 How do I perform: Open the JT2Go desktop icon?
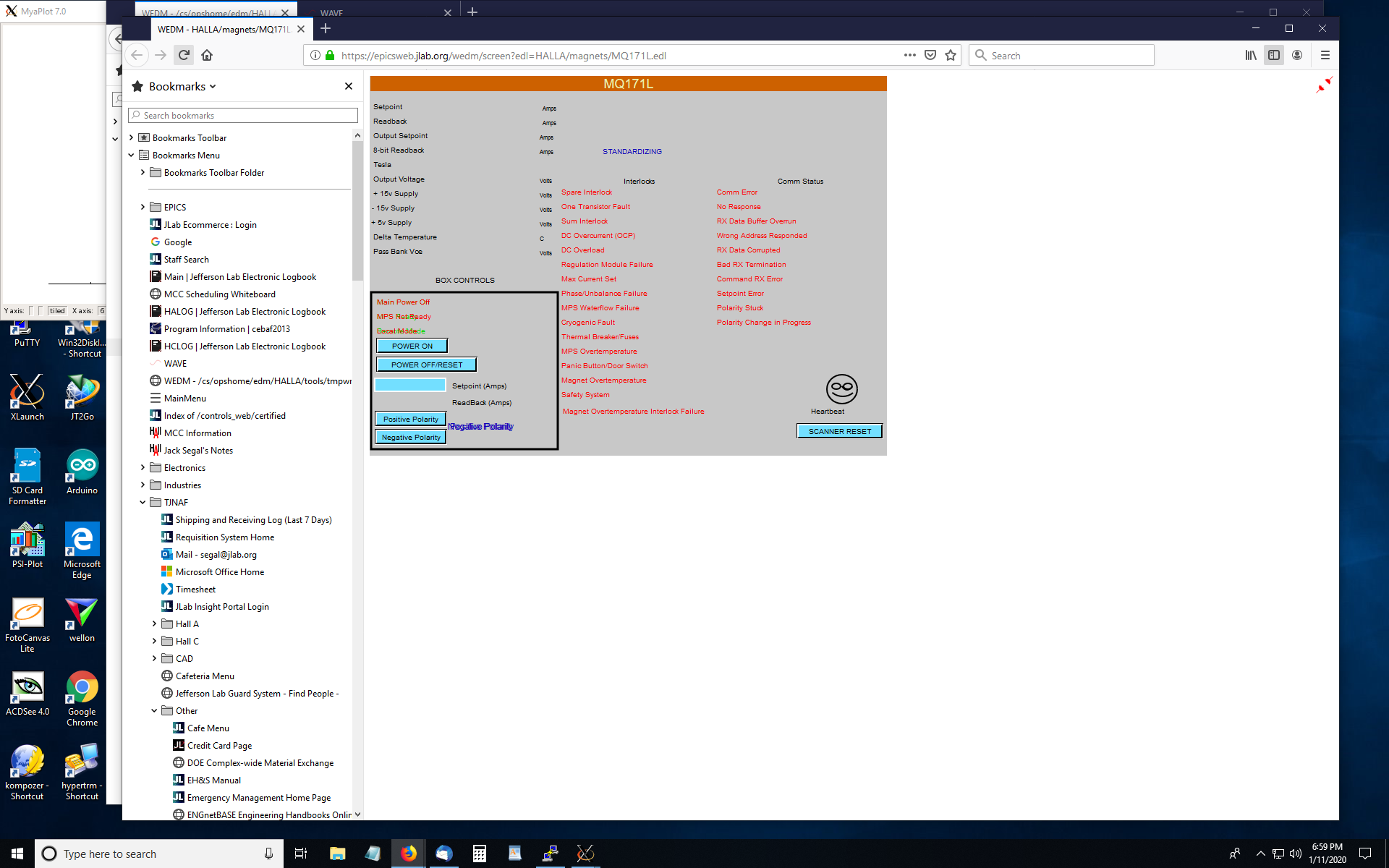(x=82, y=398)
